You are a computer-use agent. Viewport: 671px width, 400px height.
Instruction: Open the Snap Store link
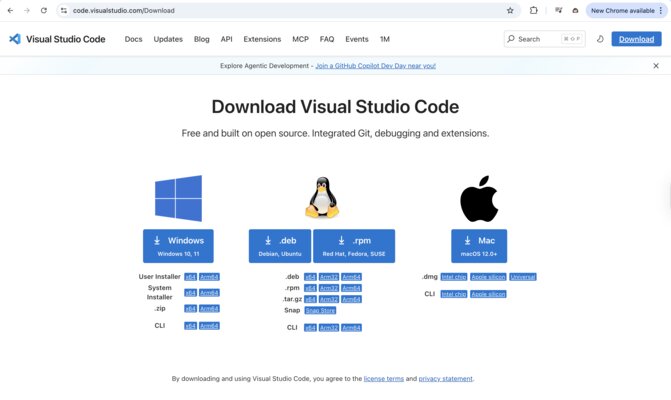click(320, 310)
